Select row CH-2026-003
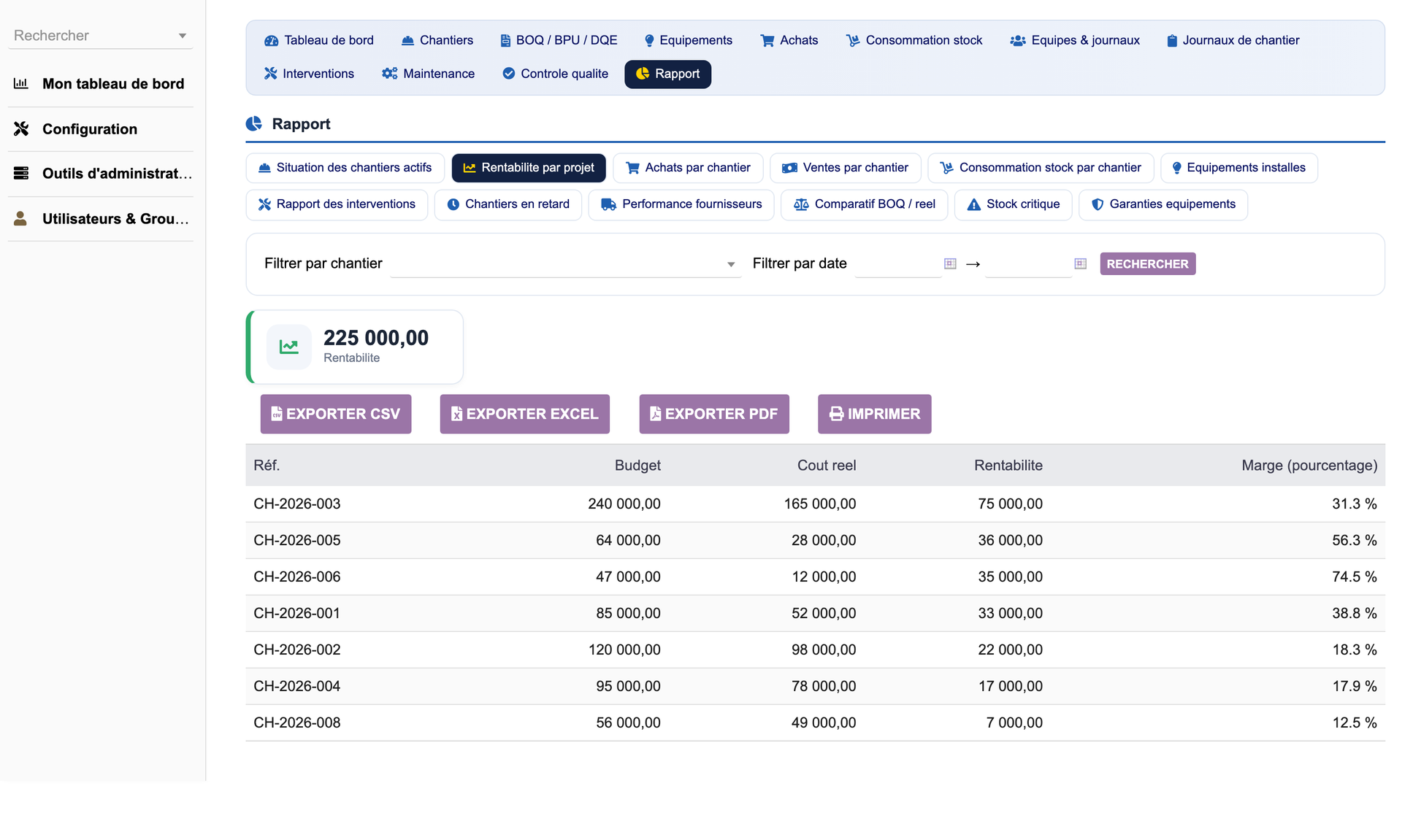Viewport: 1421px width, 840px height. tap(815, 504)
